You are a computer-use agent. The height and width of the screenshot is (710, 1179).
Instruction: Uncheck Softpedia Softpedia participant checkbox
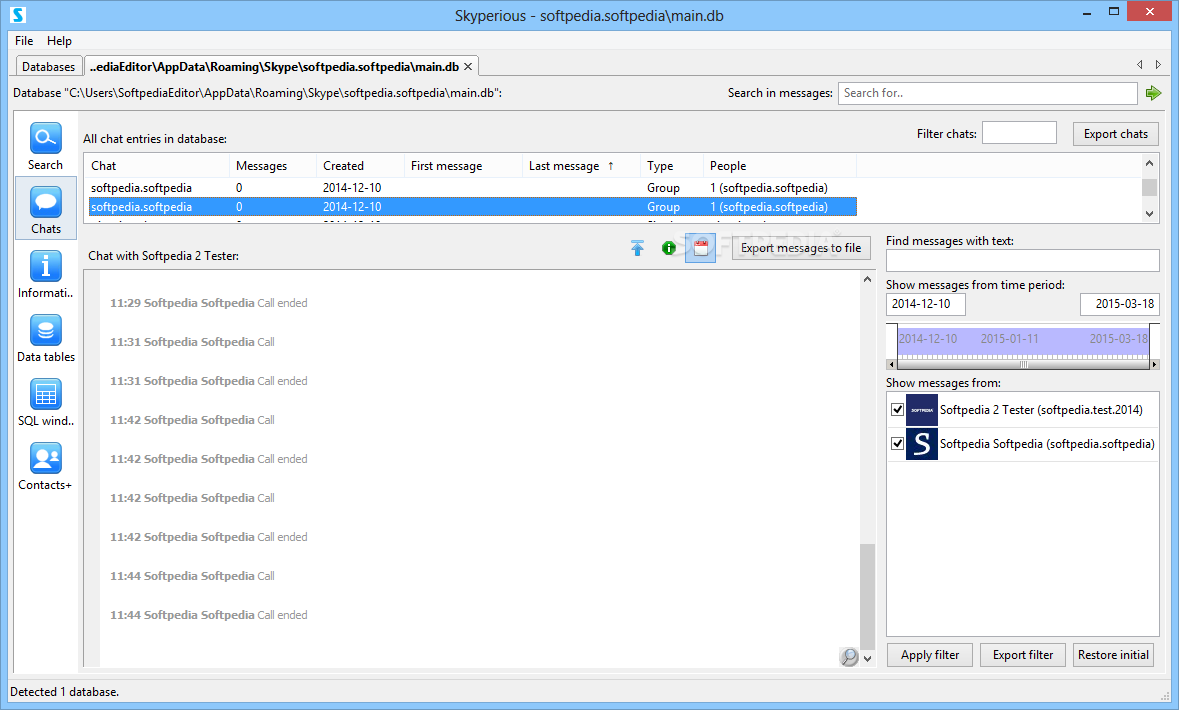click(x=897, y=444)
